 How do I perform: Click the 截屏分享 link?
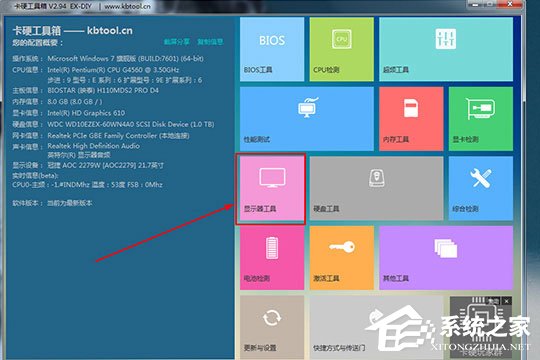176,42
